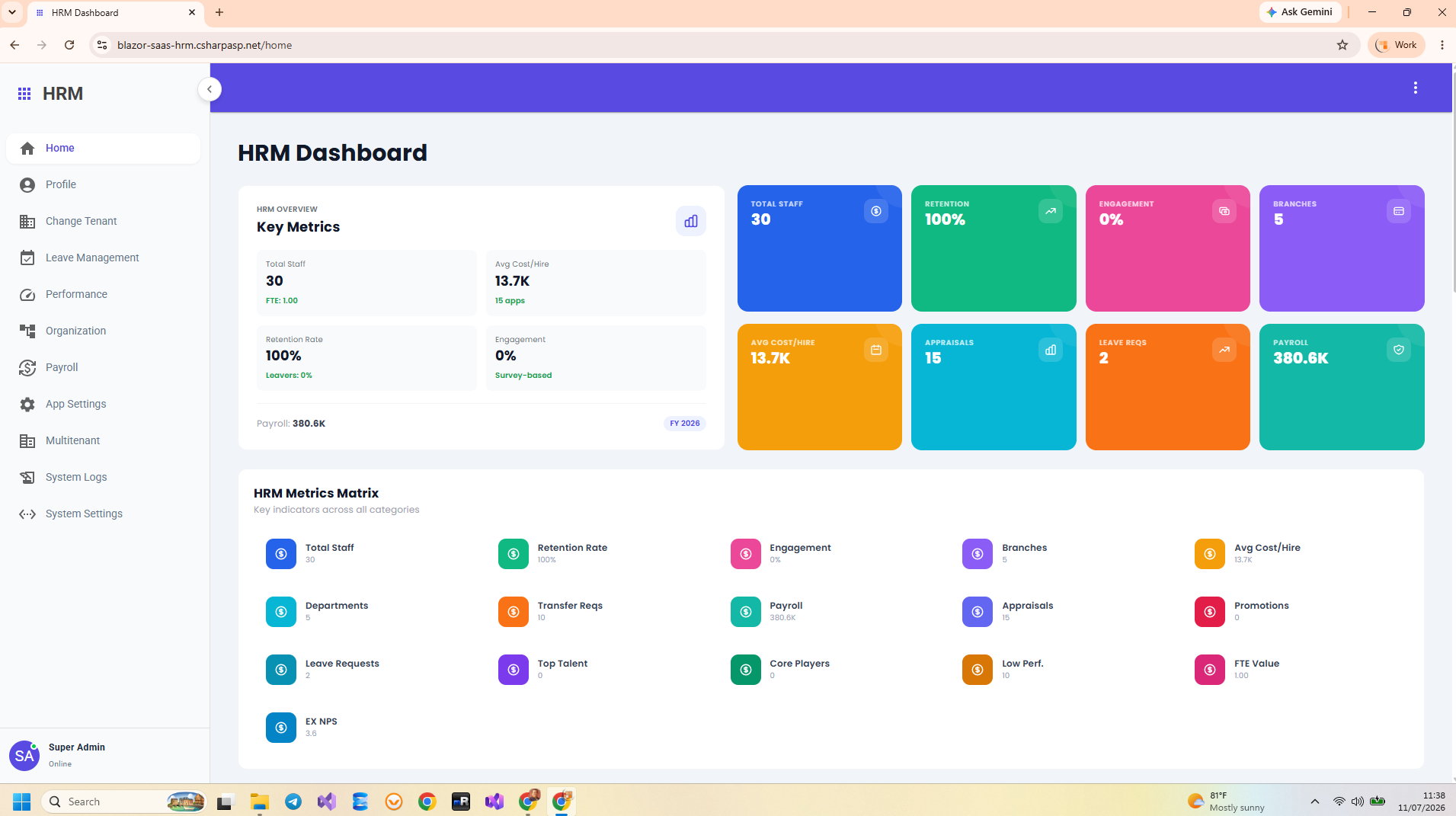Open a new browser tab
1456x816 pixels.
pyautogui.click(x=219, y=12)
